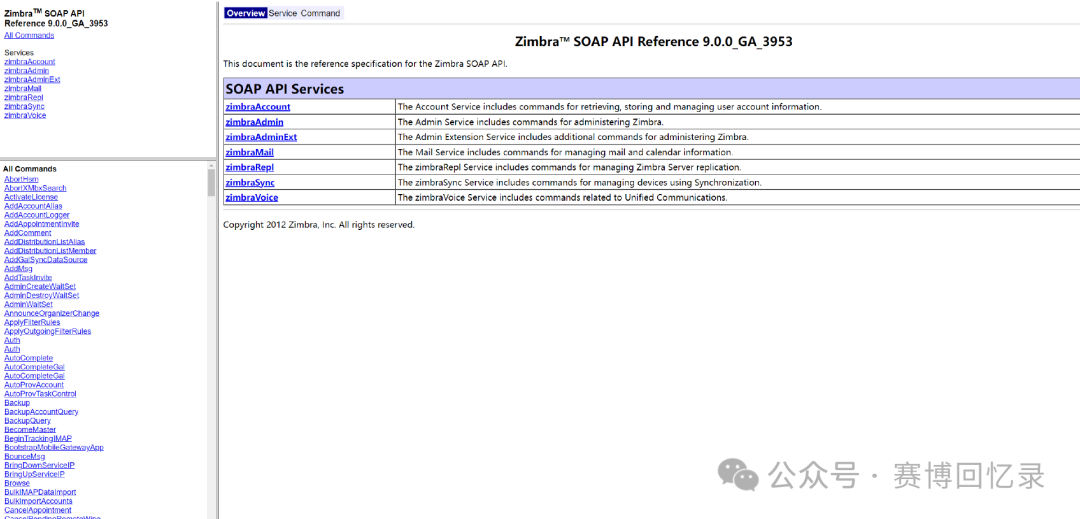Open the AddDistributionListAlias command
This screenshot has width=1080, height=519.
coord(45,242)
